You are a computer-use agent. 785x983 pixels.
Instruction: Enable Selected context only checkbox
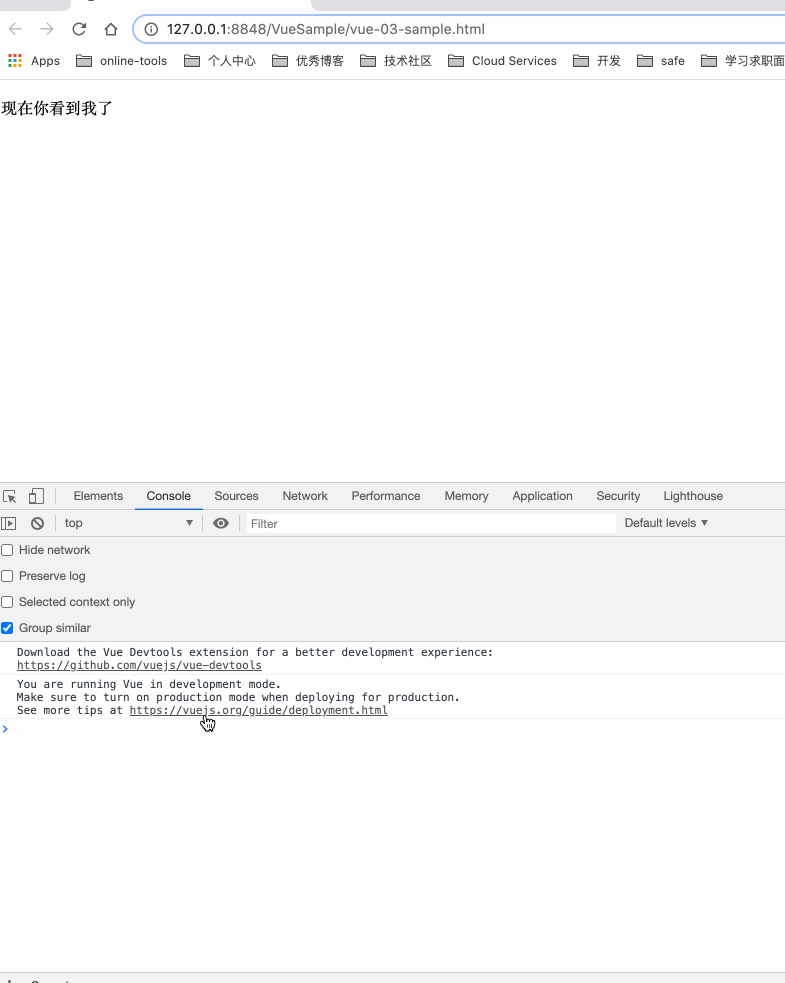tap(7, 602)
